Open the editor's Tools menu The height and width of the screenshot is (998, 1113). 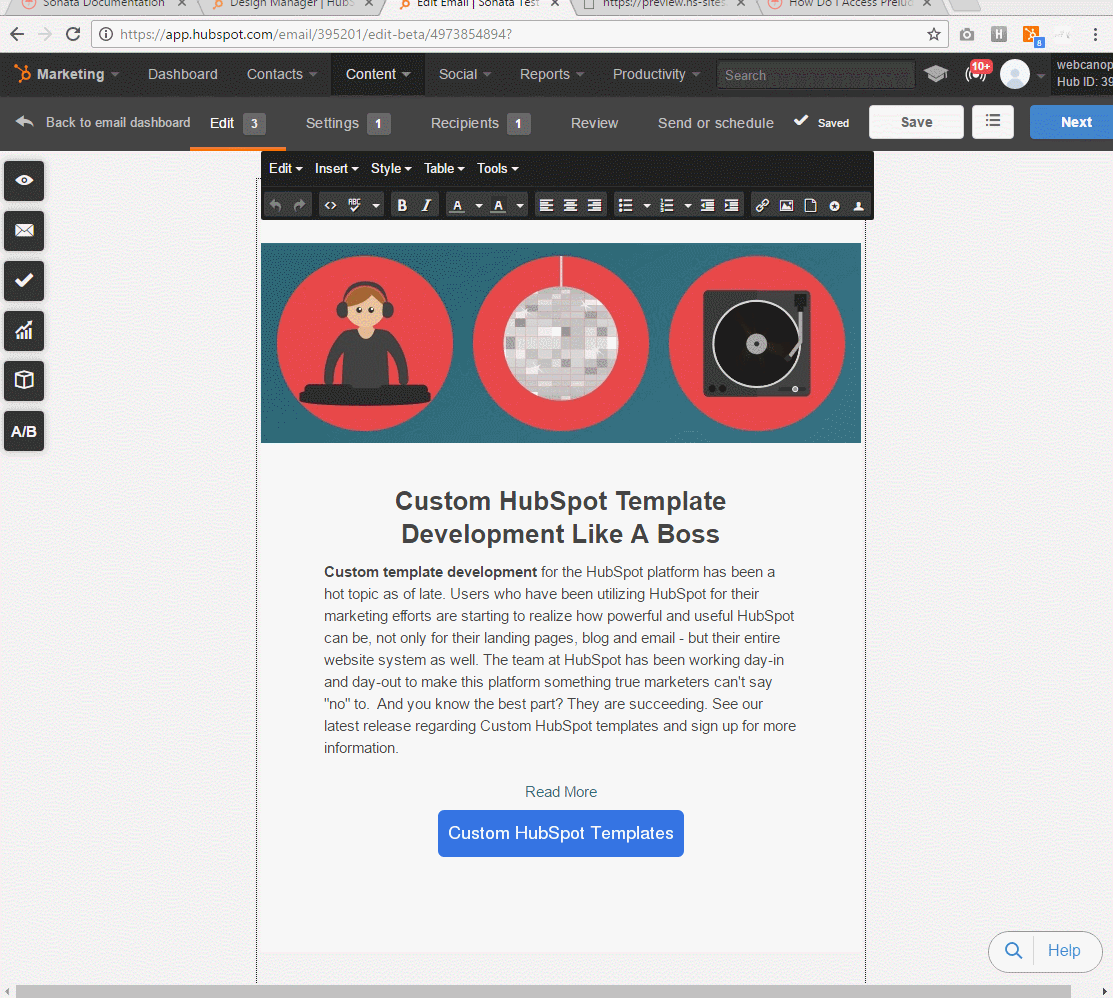point(498,168)
